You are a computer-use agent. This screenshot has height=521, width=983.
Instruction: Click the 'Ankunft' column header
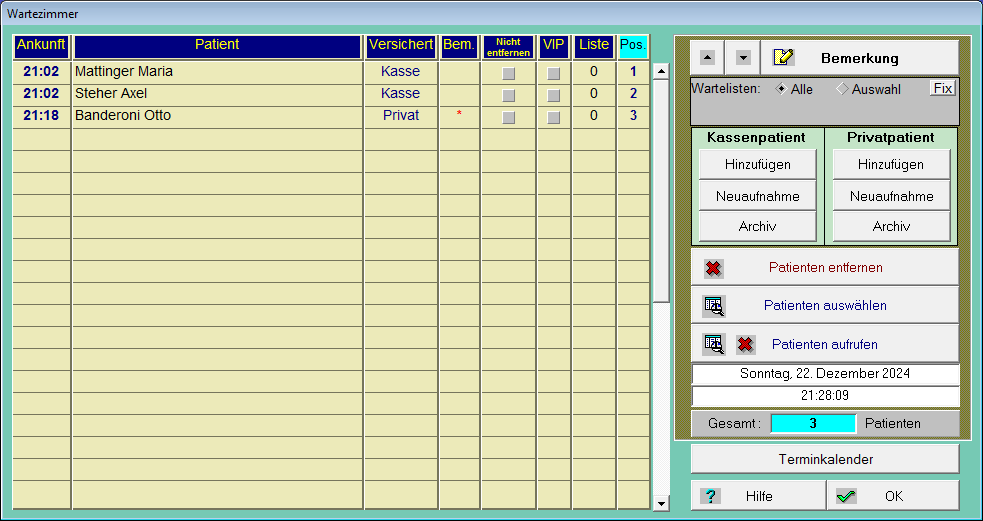coord(41,45)
